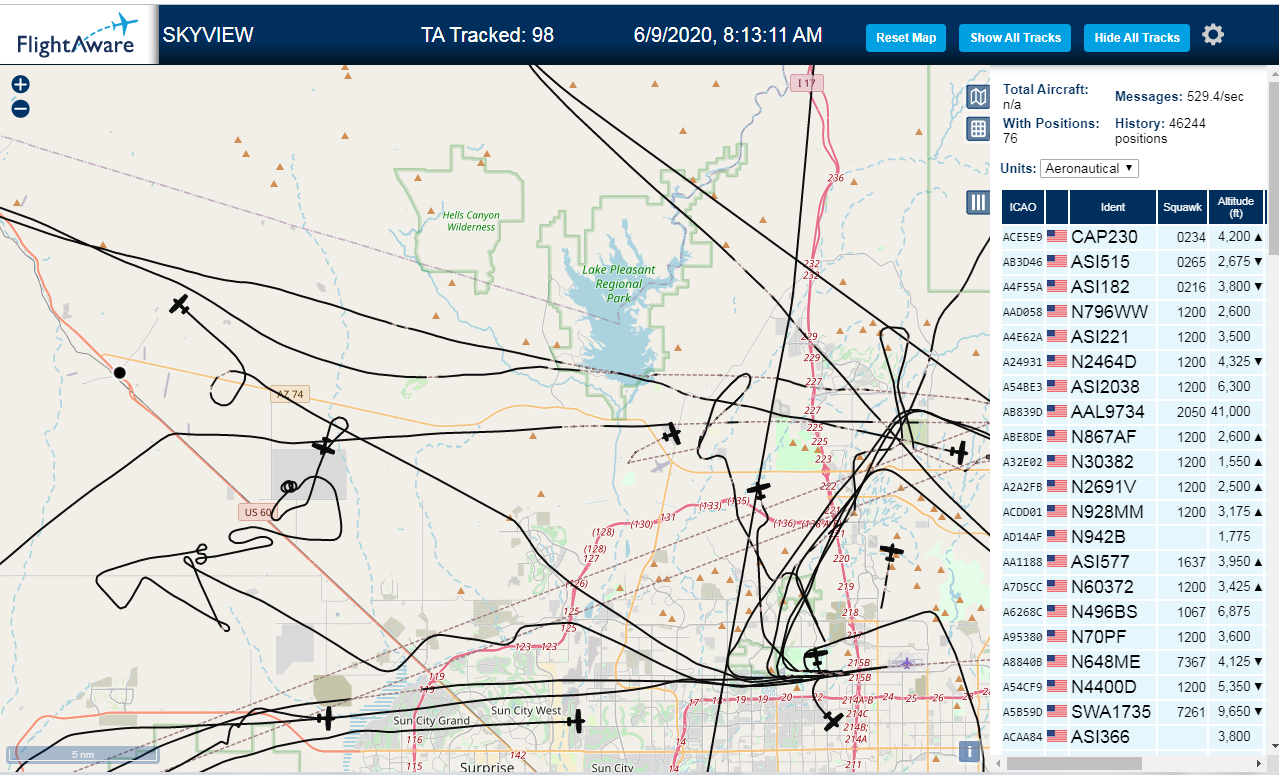1279x775 pixels.
Task: Select the CAP230 aircraft row
Action: click(1133, 237)
